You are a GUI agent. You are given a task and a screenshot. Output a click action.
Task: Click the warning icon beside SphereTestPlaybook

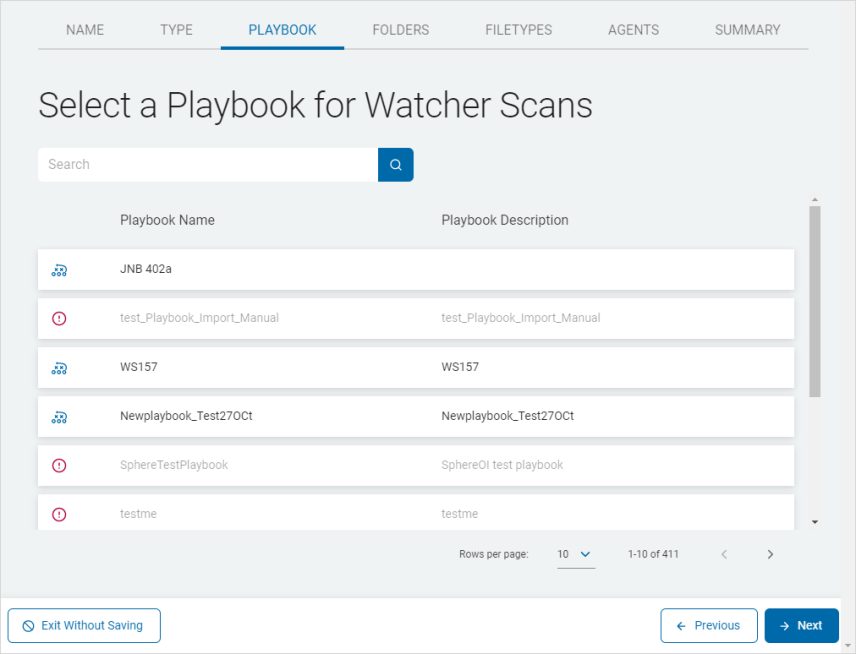59,465
